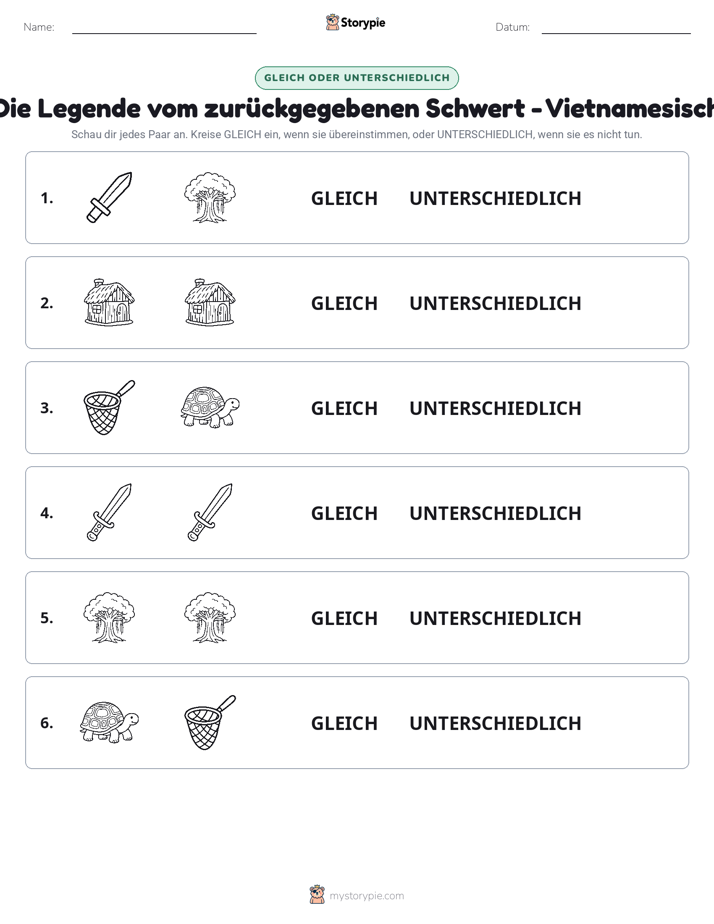Click the Storypie logo at top
Screen dimensions: 714x924
tap(356, 22)
